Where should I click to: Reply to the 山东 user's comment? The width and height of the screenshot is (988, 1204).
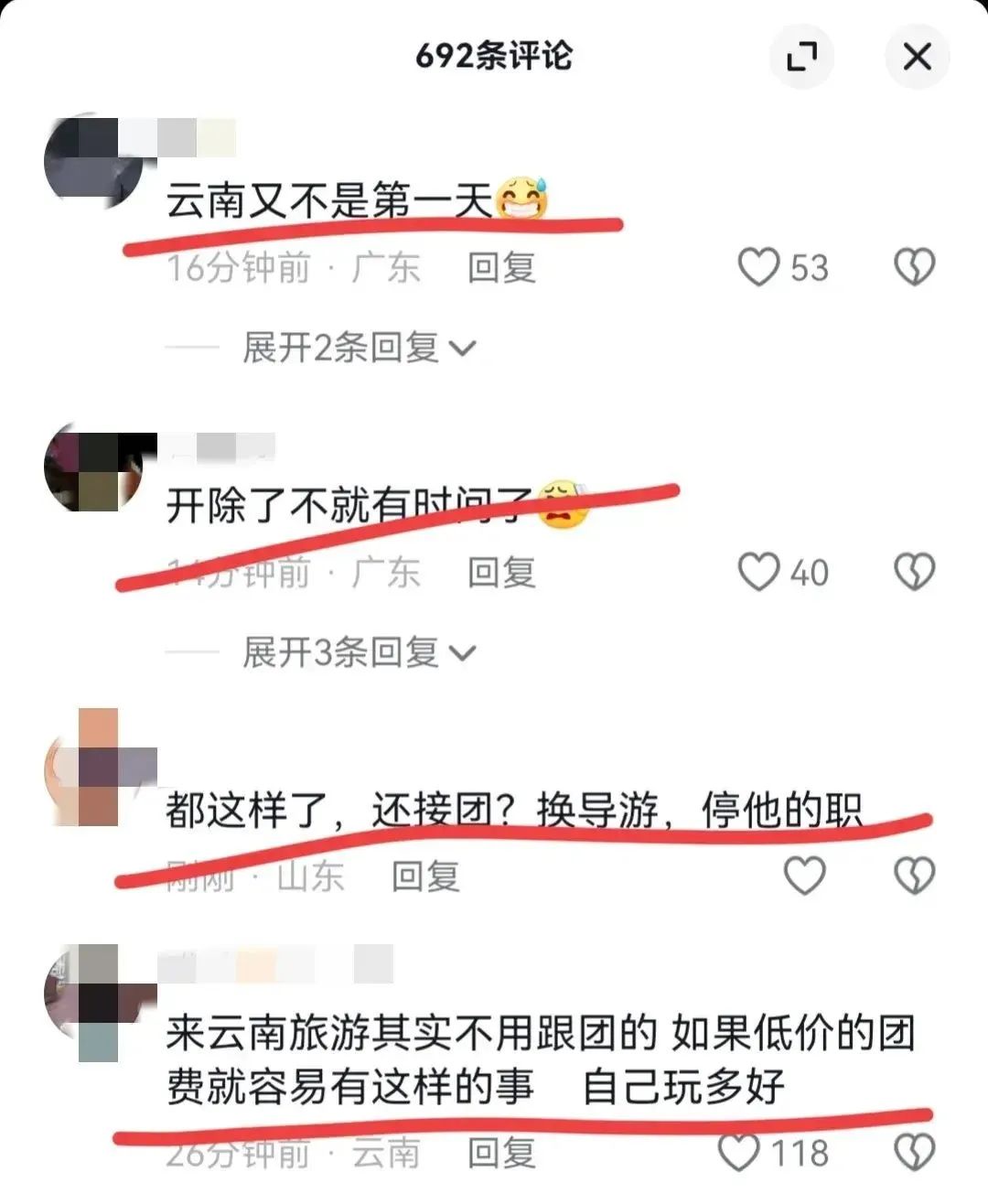point(425,876)
